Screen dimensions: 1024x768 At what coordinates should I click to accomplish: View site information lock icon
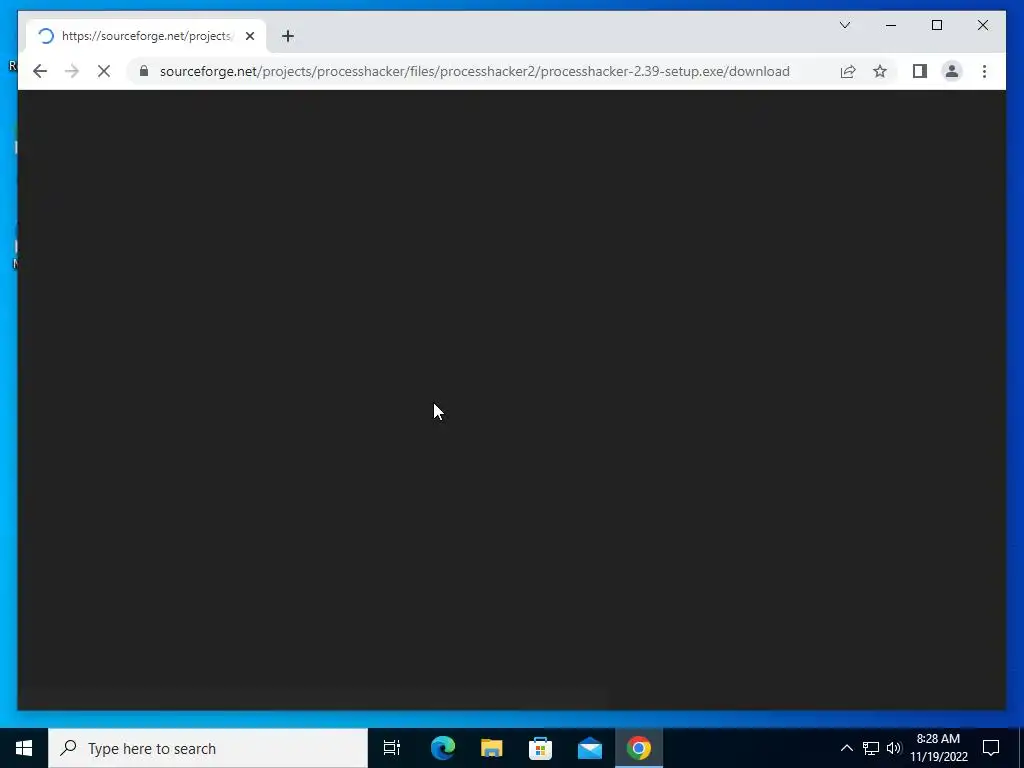click(x=144, y=71)
